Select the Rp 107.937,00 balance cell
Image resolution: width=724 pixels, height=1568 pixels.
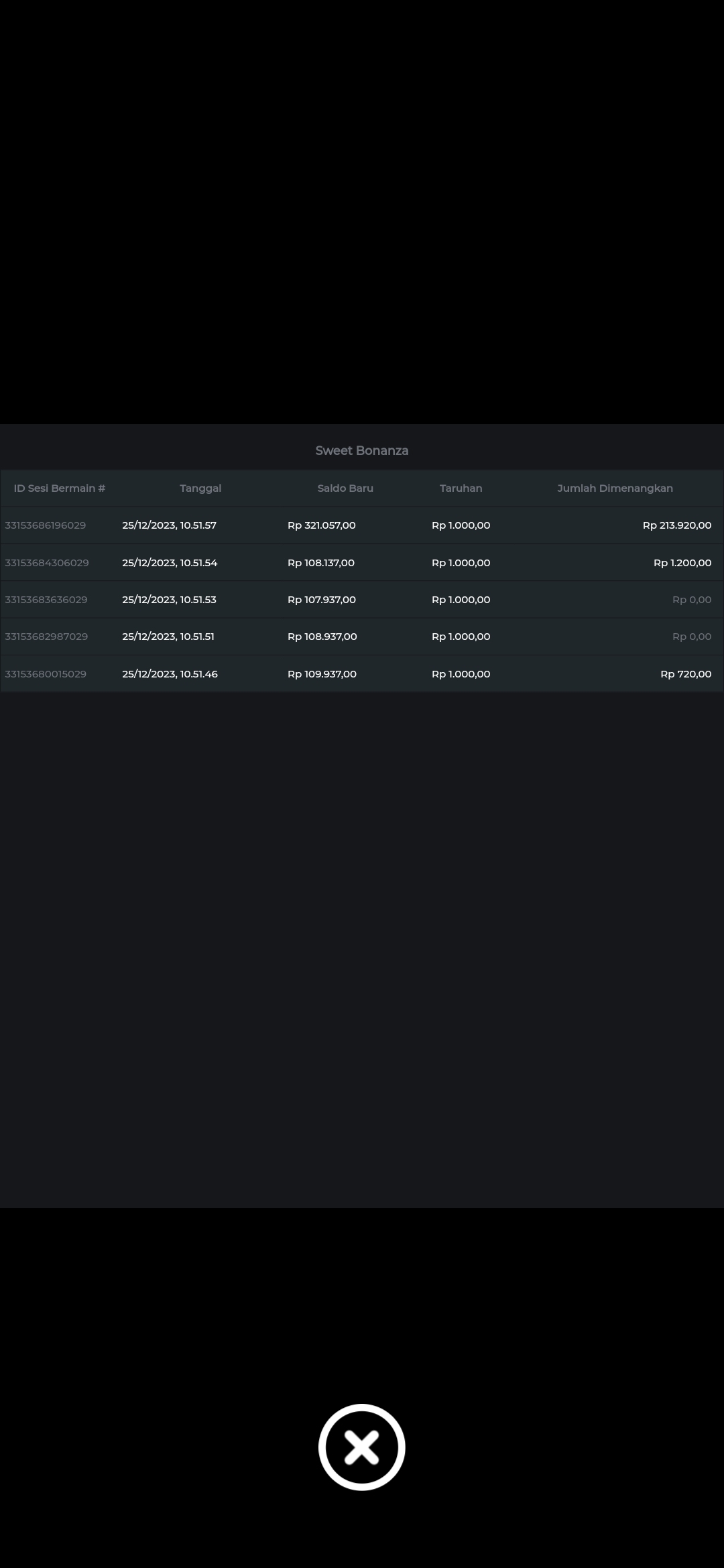(322, 600)
